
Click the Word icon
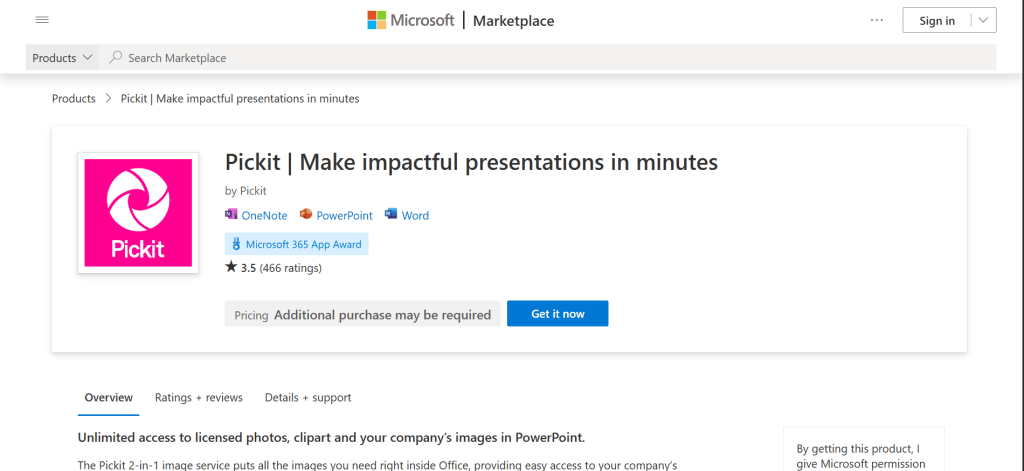coord(391,215)
